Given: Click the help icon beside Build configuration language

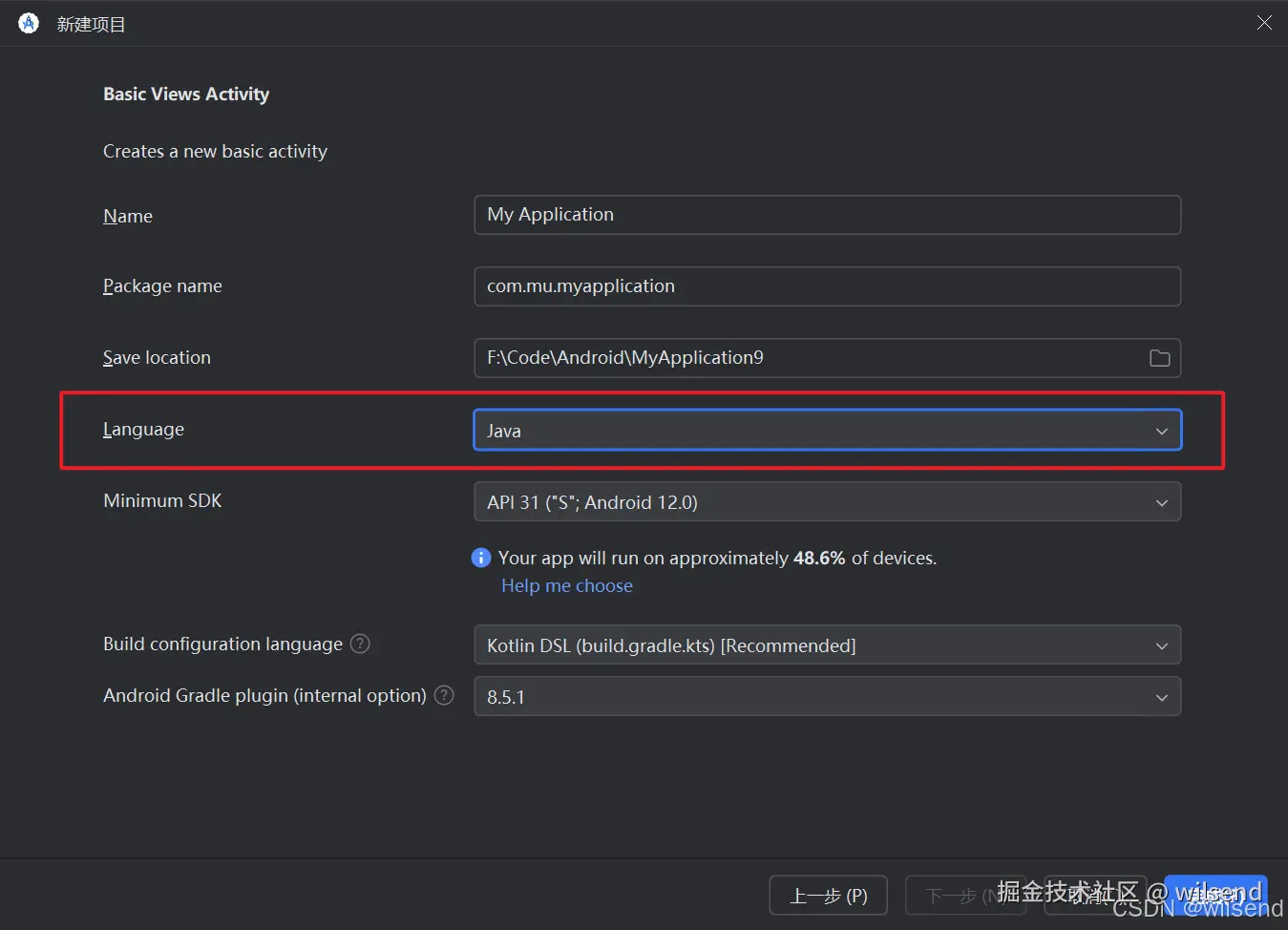Looking at the screenshot, I should [x=360, y=644].
